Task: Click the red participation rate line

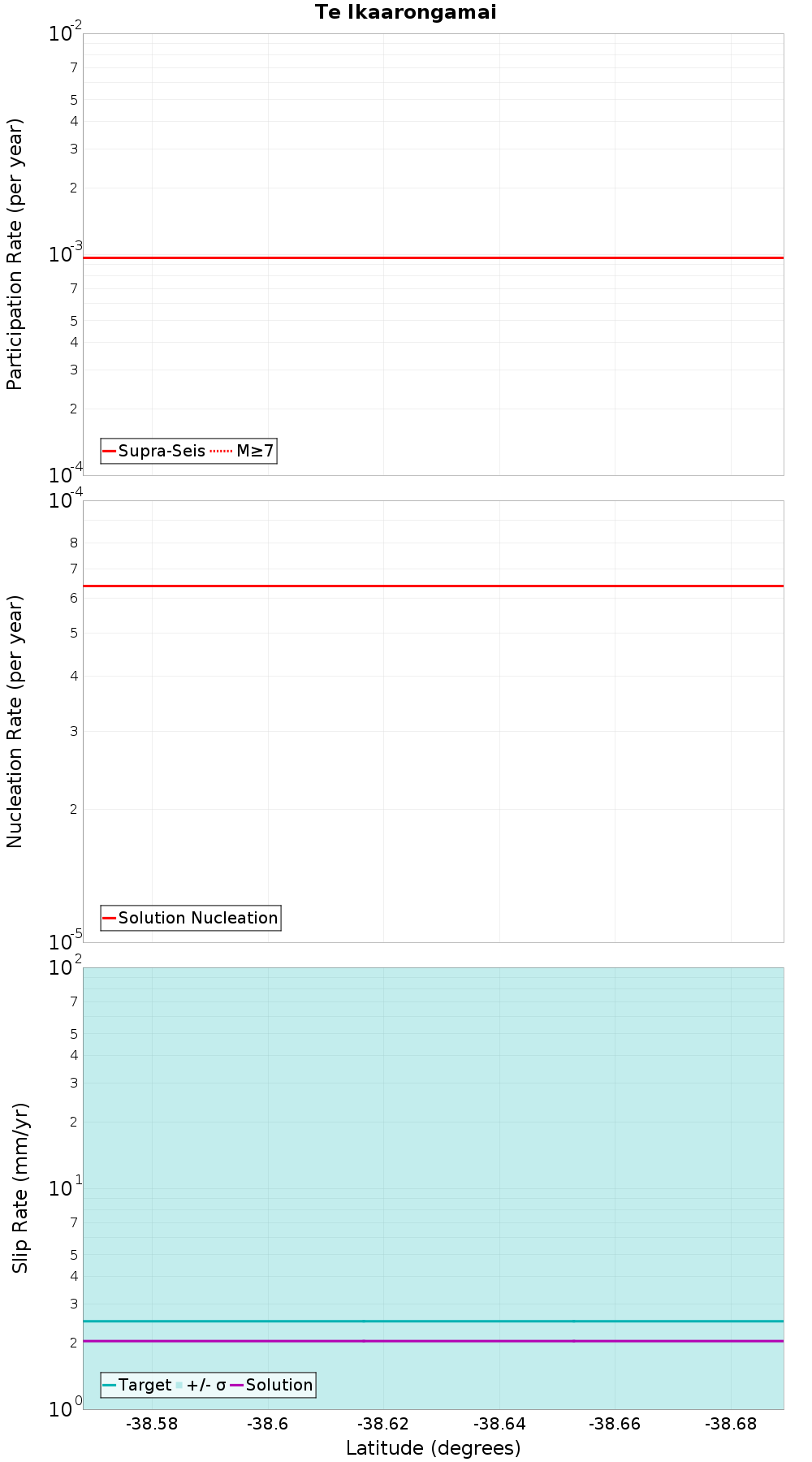Action: (433, 257)
